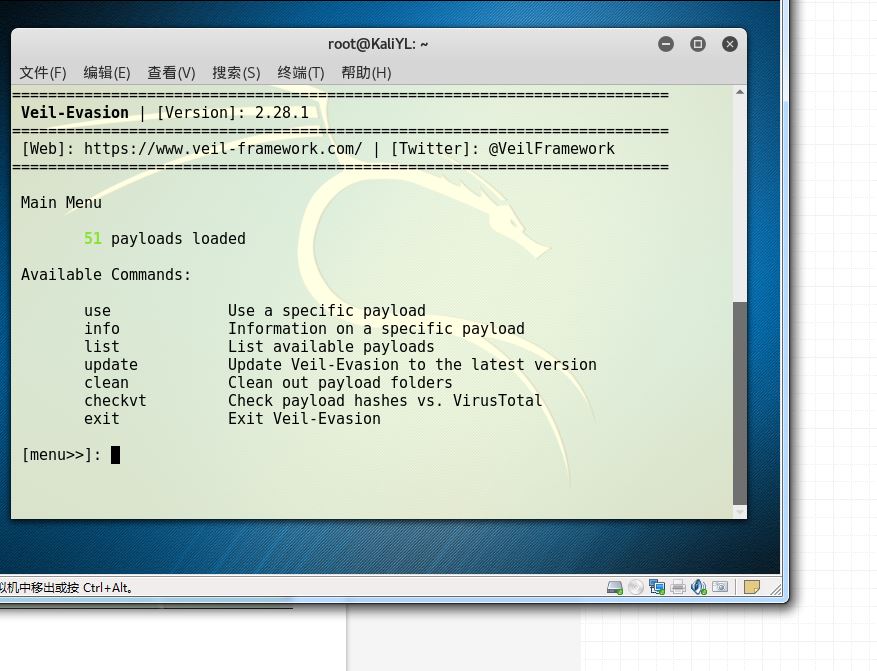Click the 'list' command text

click(102, 347)
